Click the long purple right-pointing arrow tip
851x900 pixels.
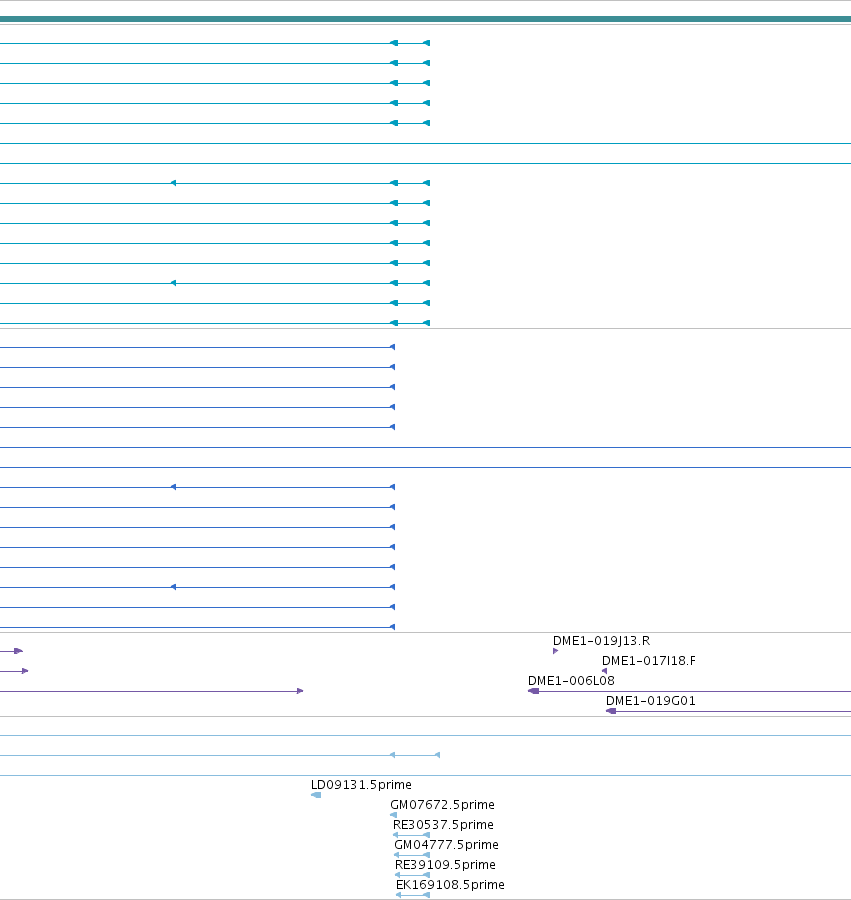pos(300,691)
